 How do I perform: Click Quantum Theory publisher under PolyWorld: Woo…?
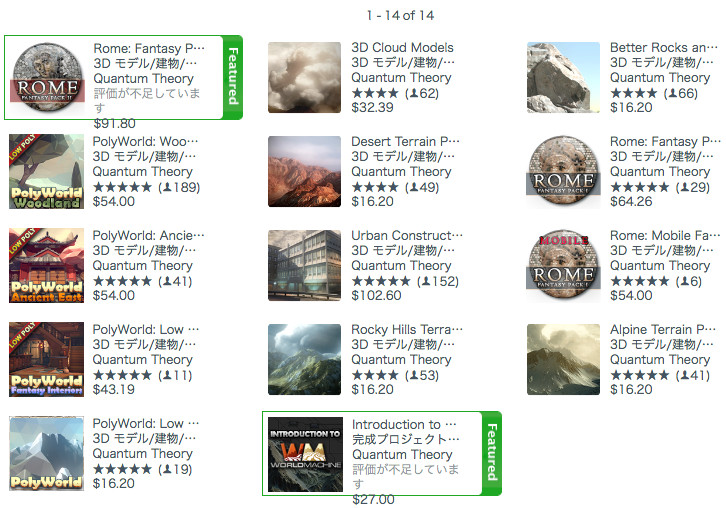[x=142, y=172]
